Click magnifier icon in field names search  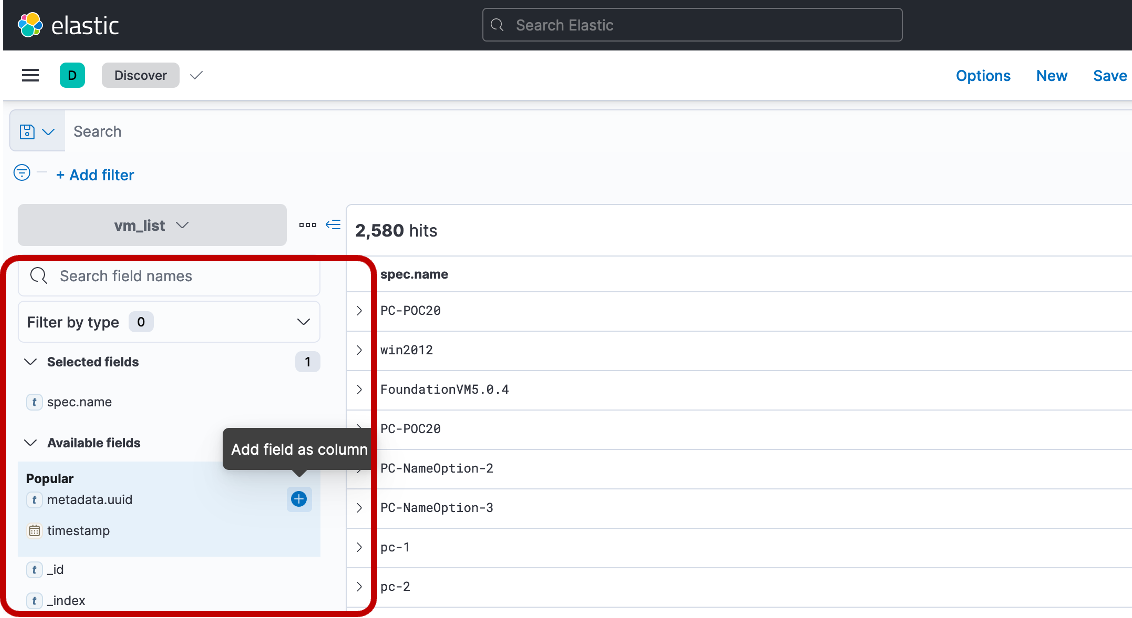pos(39,276)
